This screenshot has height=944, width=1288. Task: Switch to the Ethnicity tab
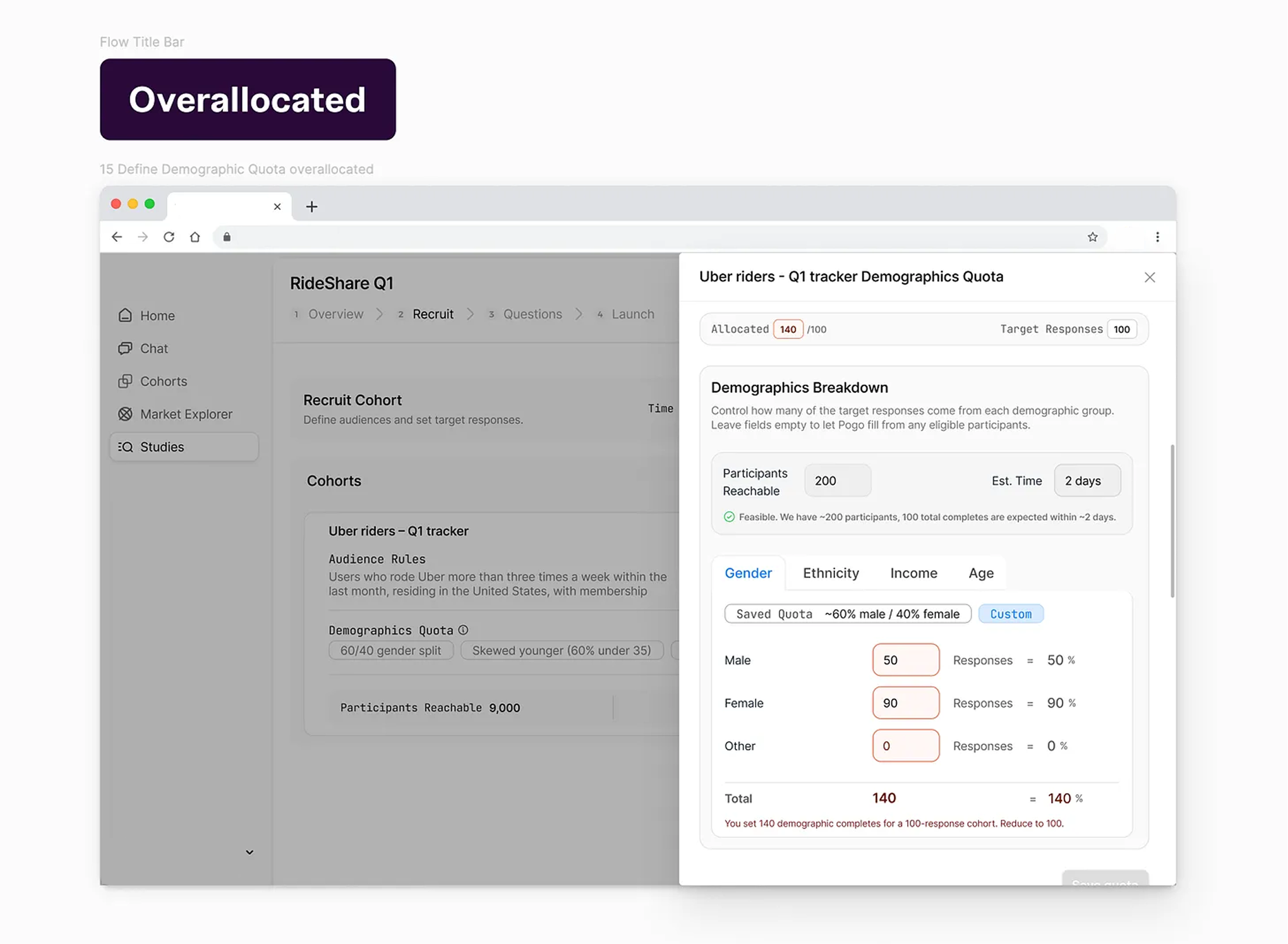pos(830,573)
